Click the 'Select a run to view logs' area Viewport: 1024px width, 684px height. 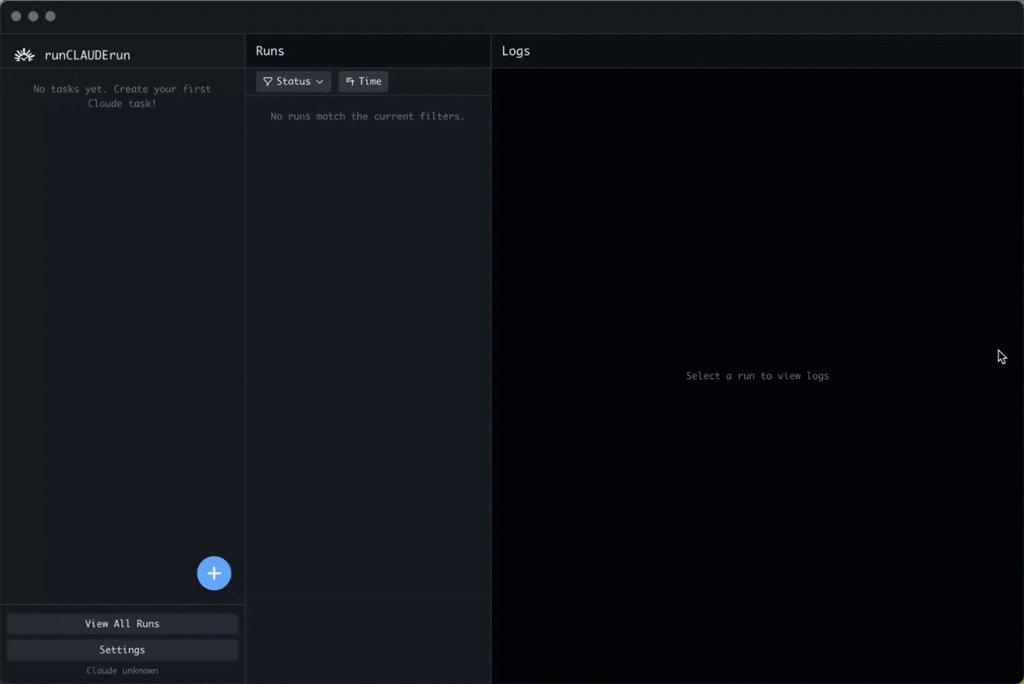pos(758,376)
